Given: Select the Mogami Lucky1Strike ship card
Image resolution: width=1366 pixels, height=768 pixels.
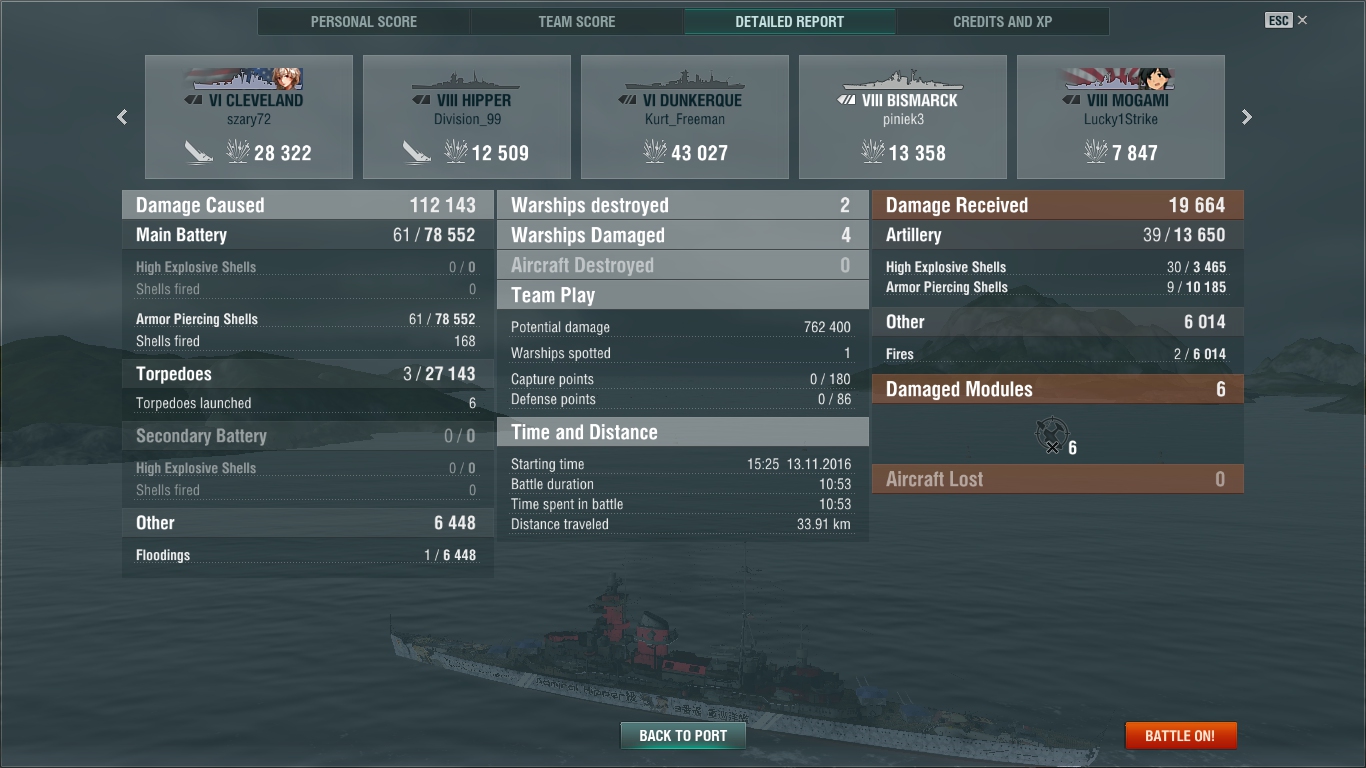Looking at the screenshot, I should click(1121, 117).
